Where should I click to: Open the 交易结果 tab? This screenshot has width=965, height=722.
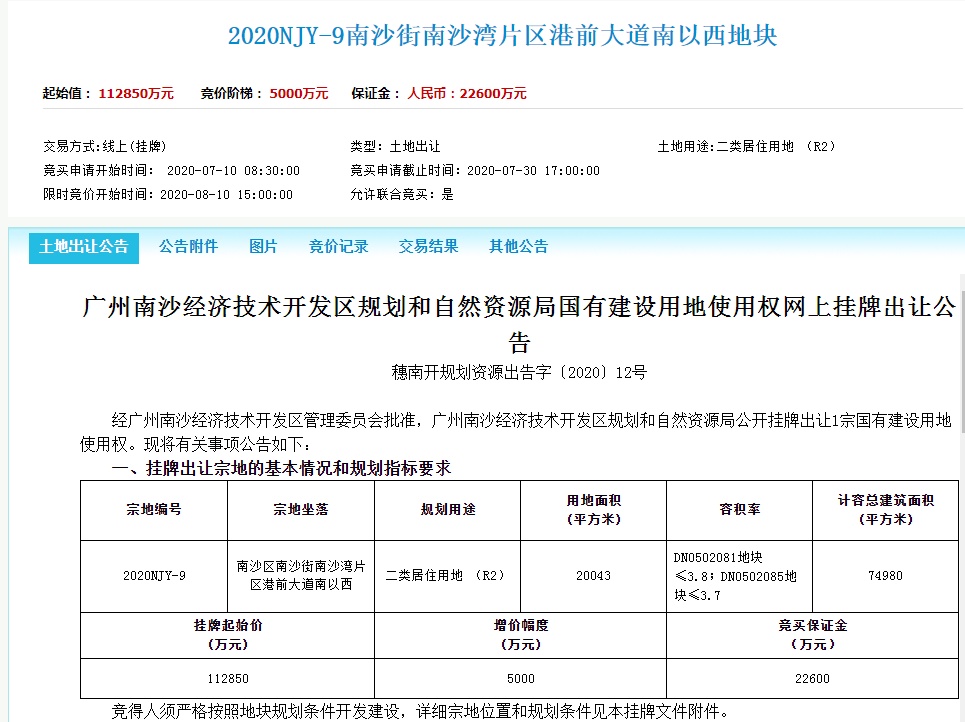(x=426, y=246)
